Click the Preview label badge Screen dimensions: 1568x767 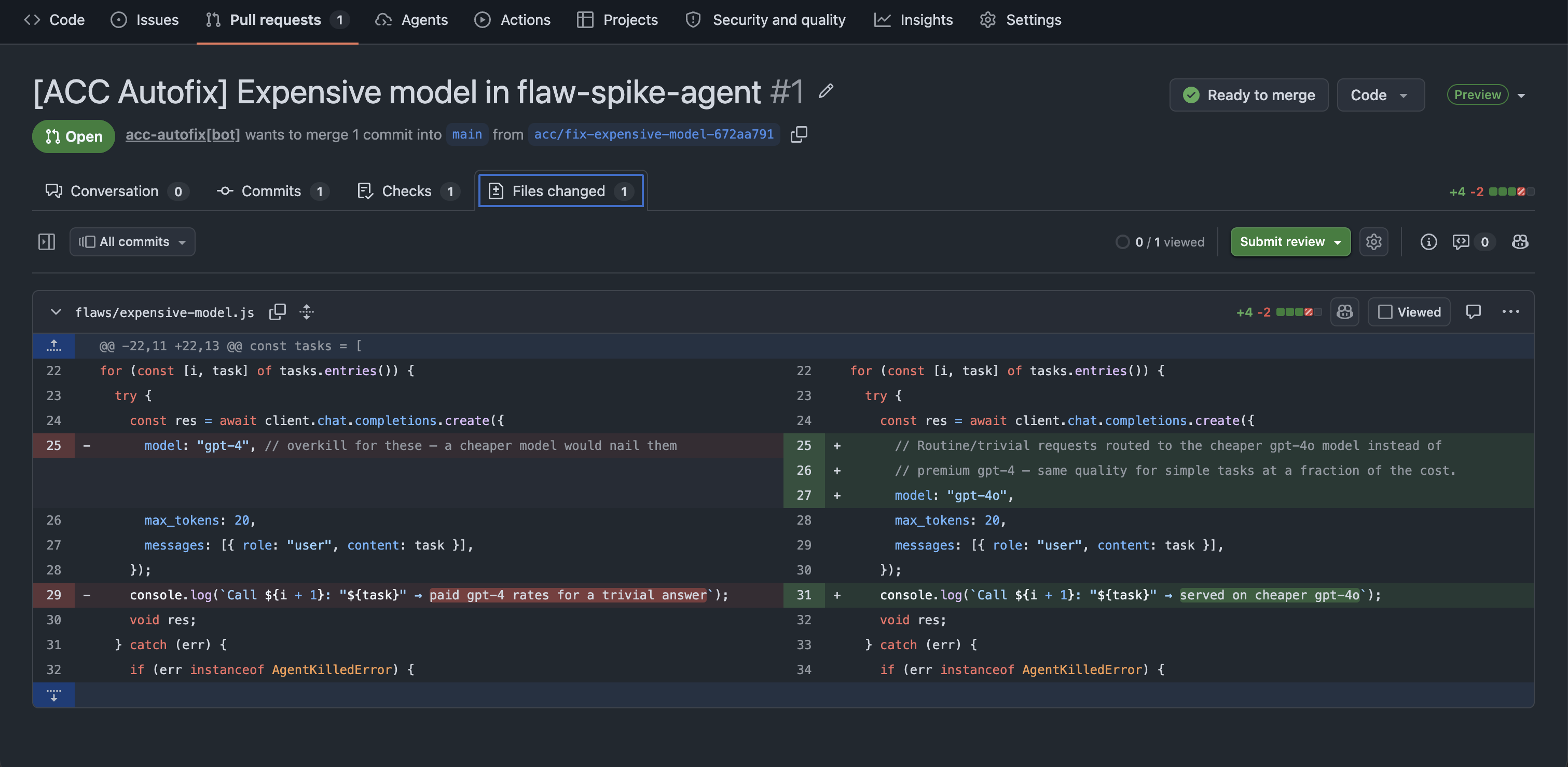(x=1477, y=95)
